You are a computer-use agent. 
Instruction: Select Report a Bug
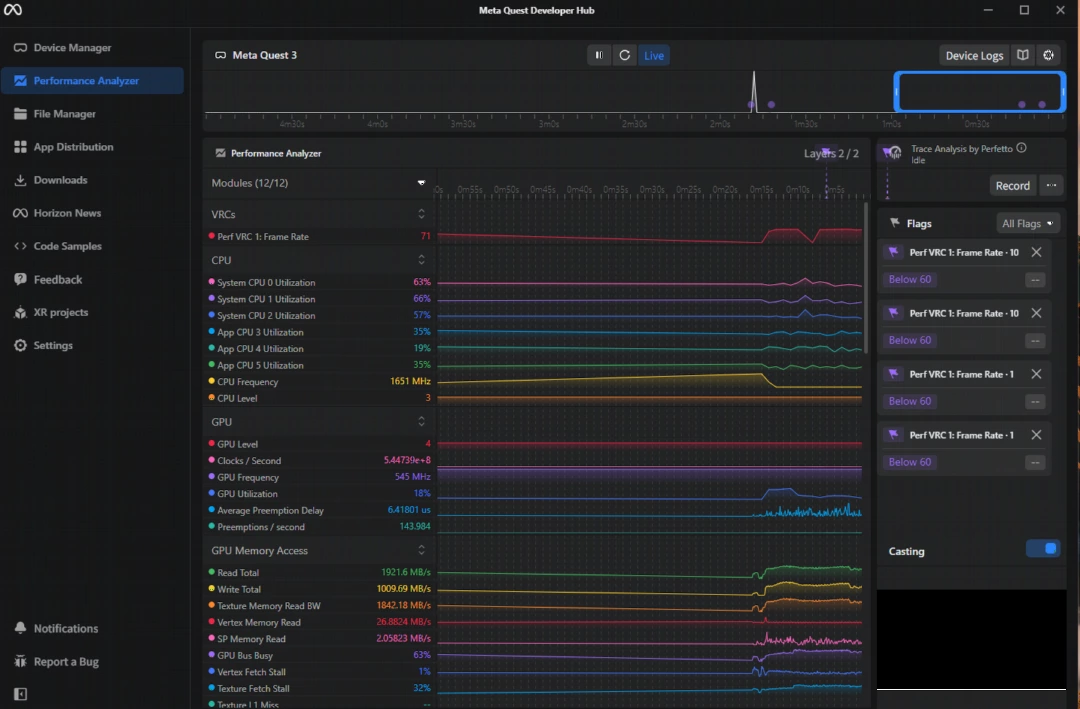(92, 661)
